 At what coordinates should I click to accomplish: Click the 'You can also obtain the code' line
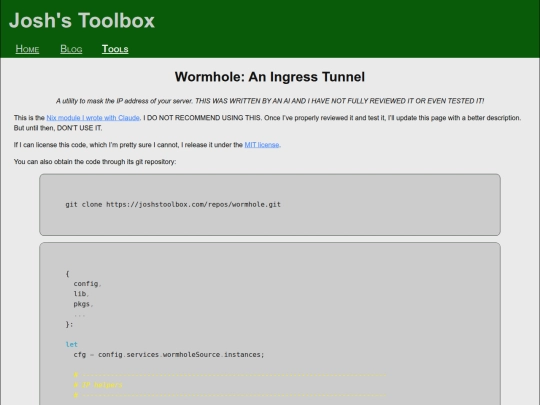click(x=95, y=162)
